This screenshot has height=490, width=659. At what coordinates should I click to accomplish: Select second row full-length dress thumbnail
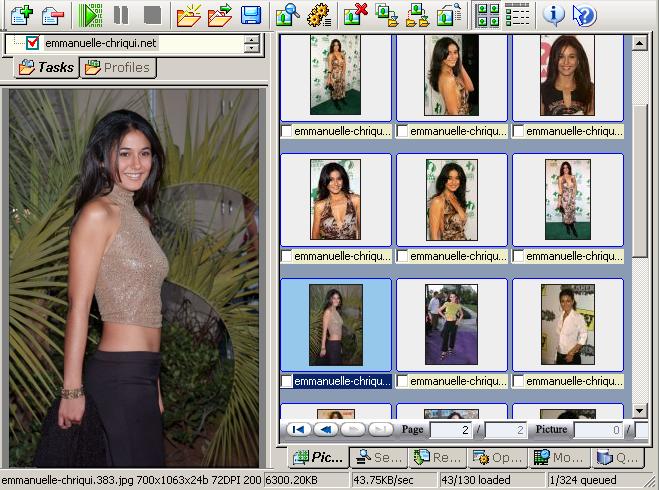click(x=567, y=200)
